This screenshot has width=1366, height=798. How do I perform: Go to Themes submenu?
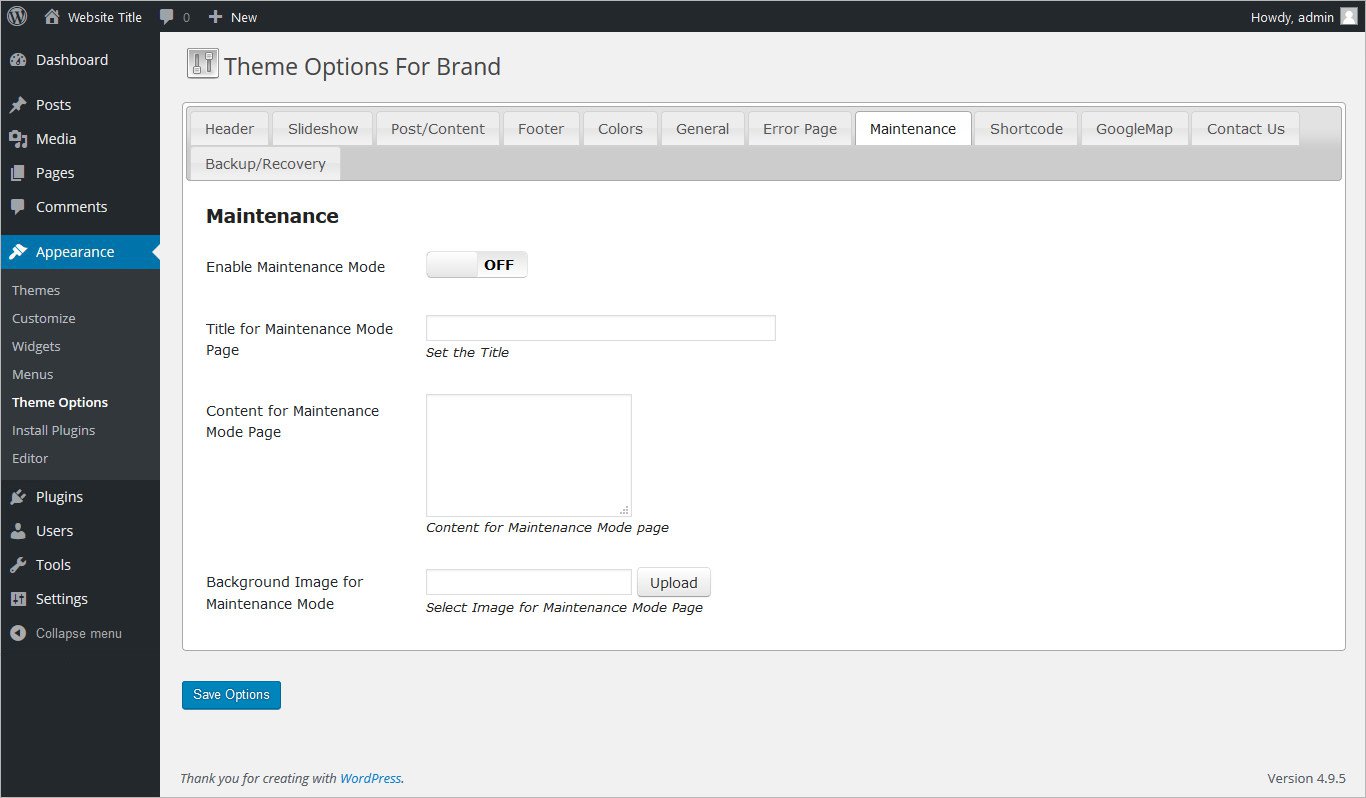(36, 290)
